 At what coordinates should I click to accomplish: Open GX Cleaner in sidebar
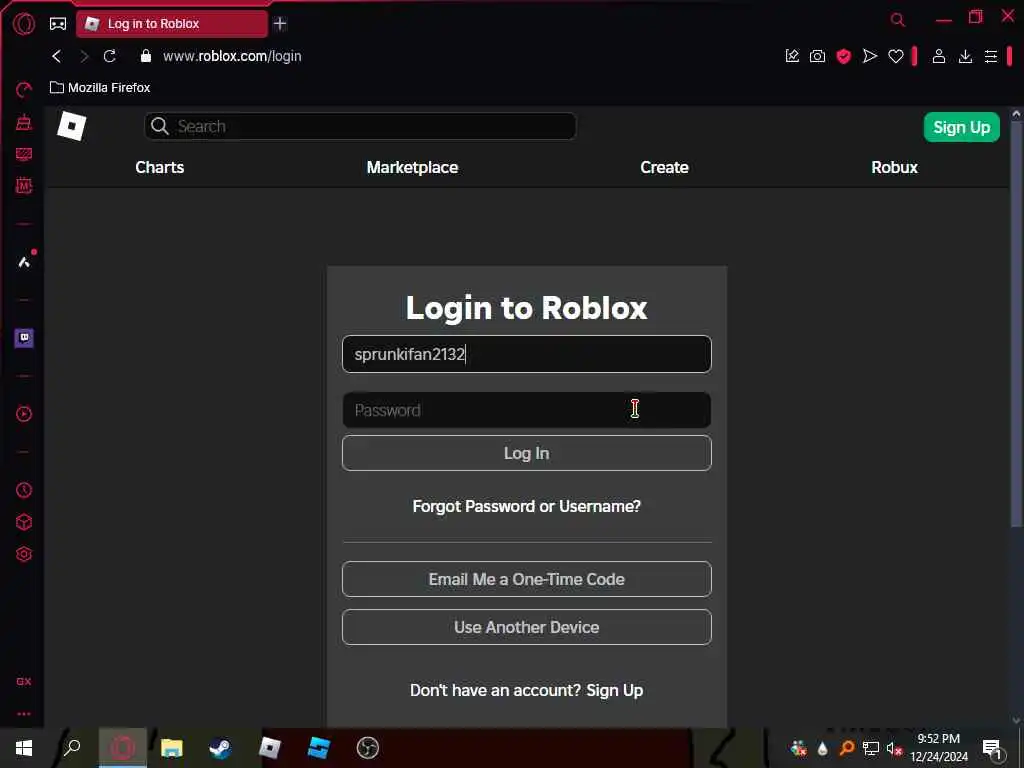pyautogui.click(x=24, y=121)
